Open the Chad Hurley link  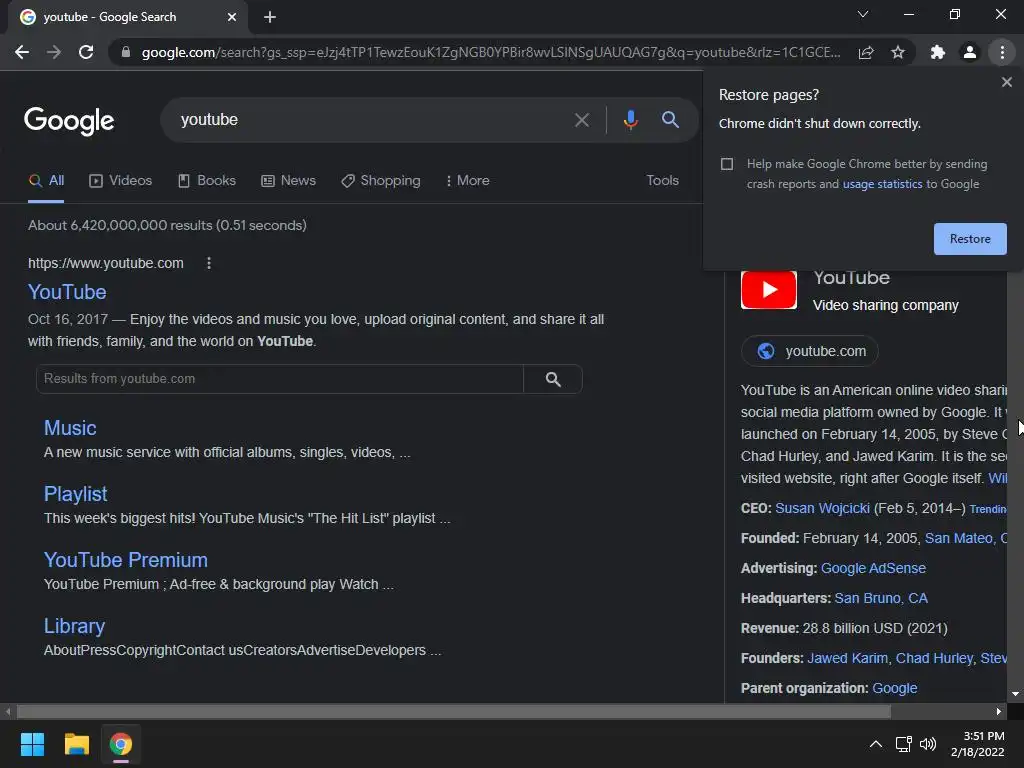[934, 658]
